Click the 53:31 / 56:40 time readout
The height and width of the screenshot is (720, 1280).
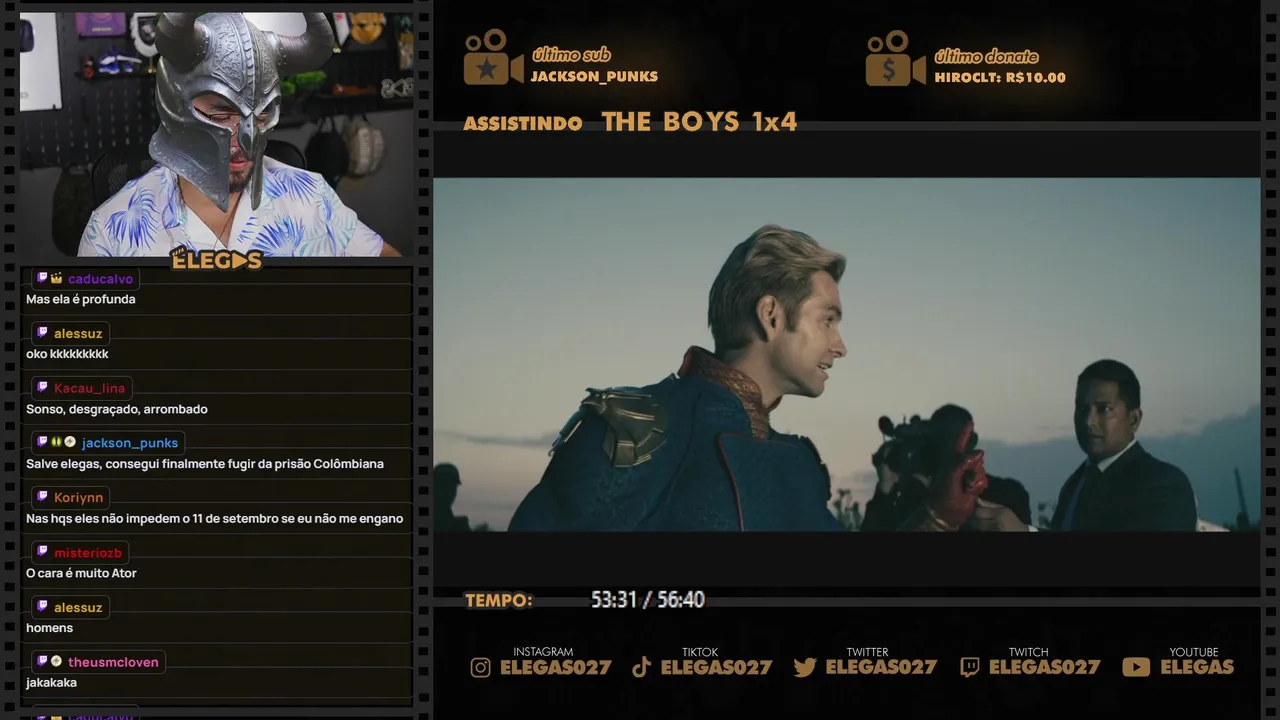[648, 600]
